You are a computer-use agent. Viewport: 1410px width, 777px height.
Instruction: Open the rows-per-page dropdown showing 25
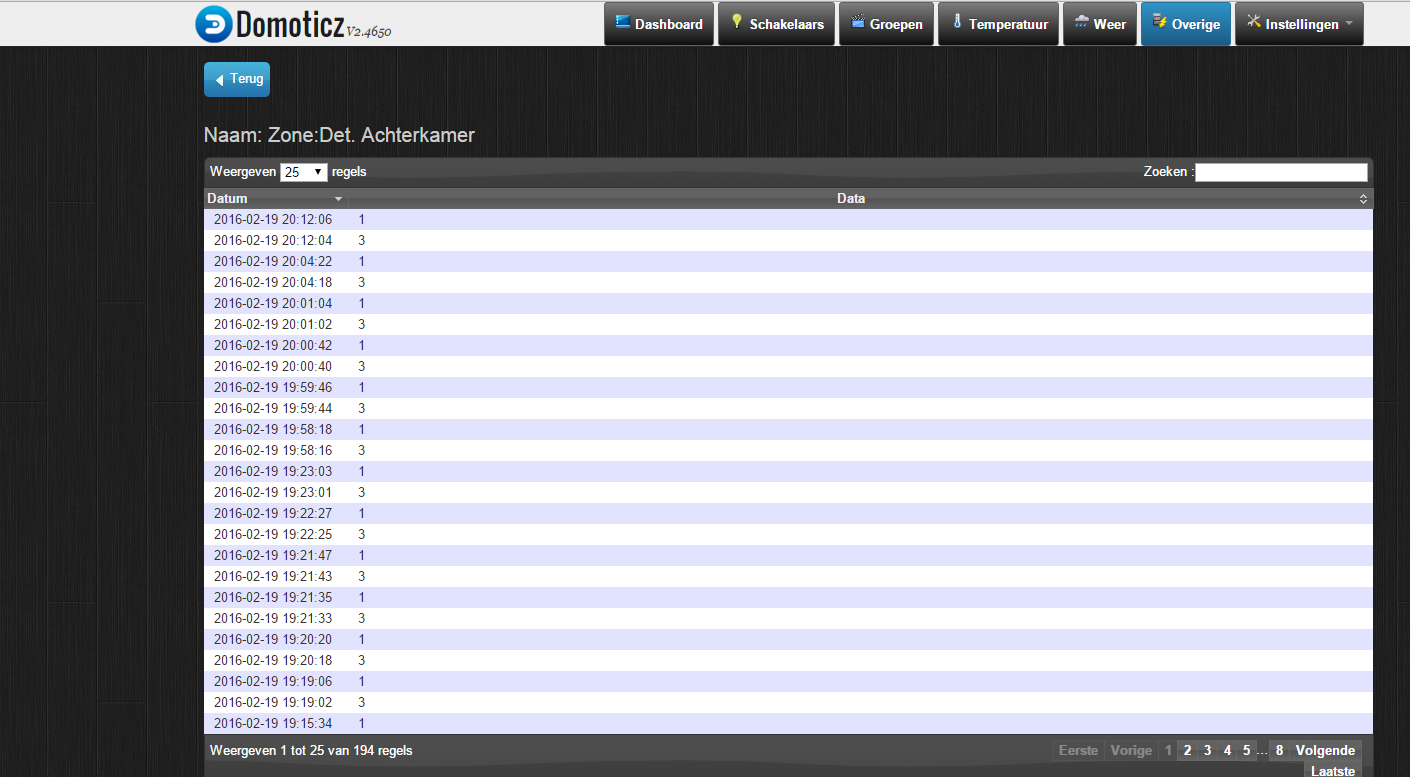tap(304, 172)
